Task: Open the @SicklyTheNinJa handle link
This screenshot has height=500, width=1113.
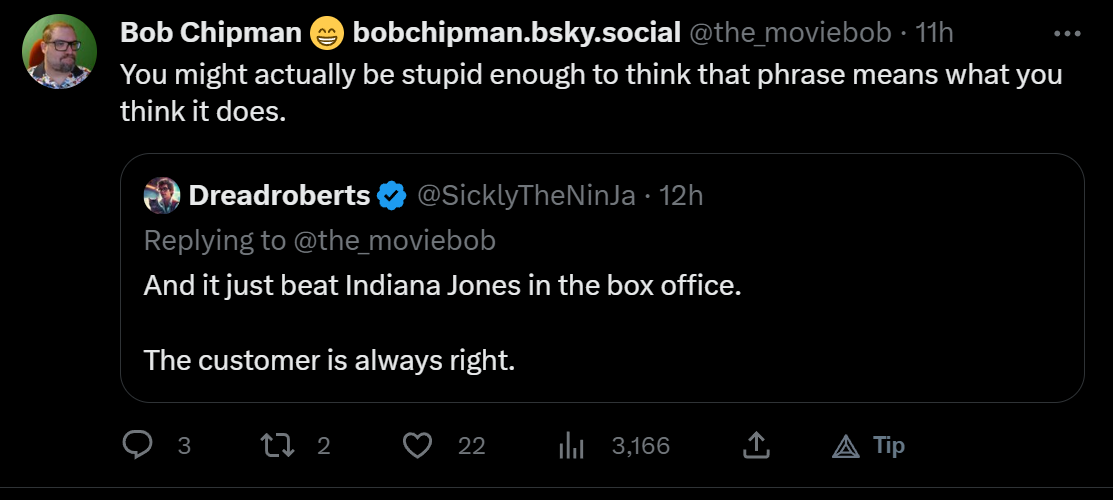Action: point(525,196)
